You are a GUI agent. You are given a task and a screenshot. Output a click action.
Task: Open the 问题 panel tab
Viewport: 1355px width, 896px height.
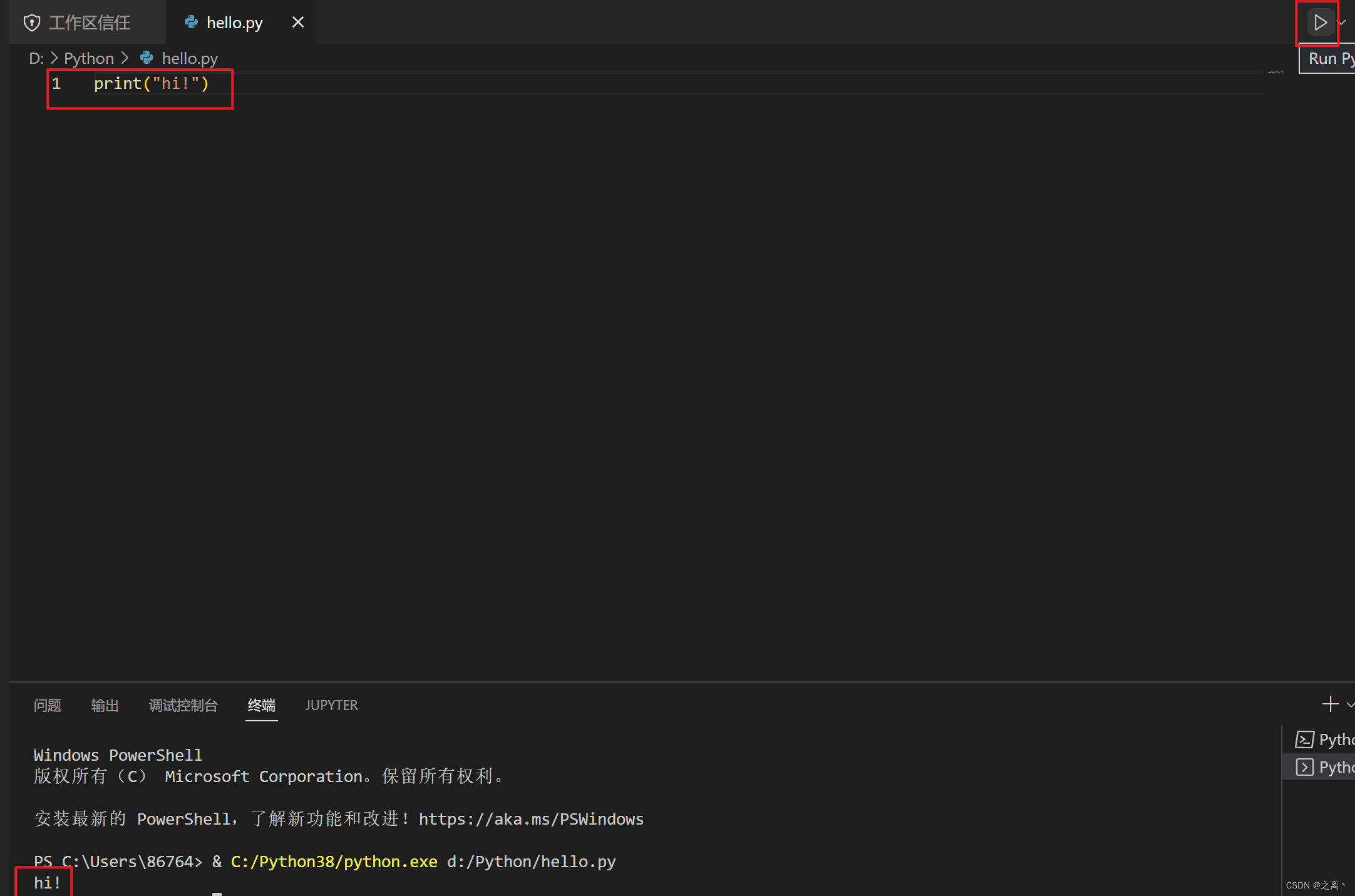[x=48, y=706]
